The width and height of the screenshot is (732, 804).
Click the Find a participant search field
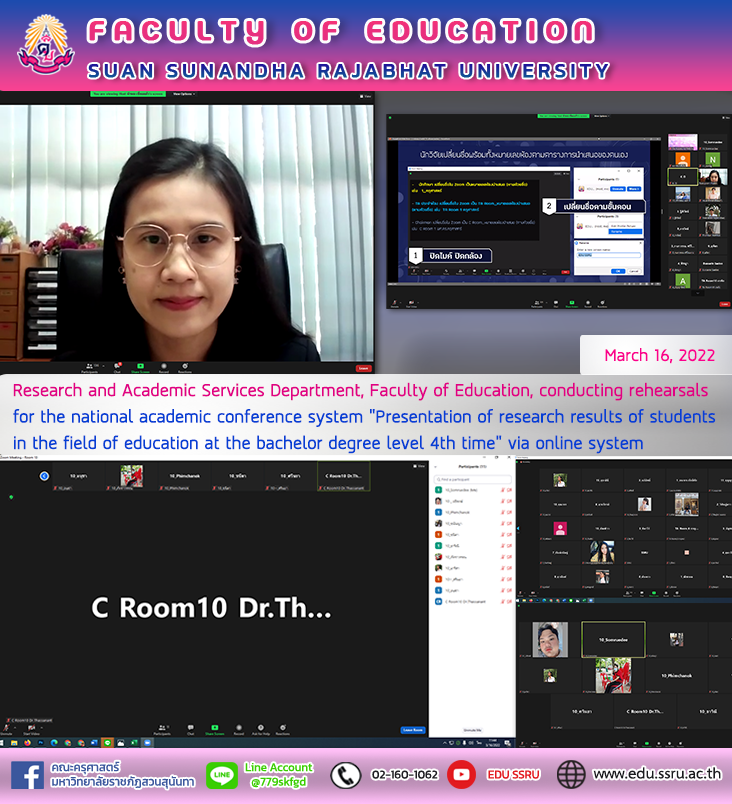pos(473,480)
